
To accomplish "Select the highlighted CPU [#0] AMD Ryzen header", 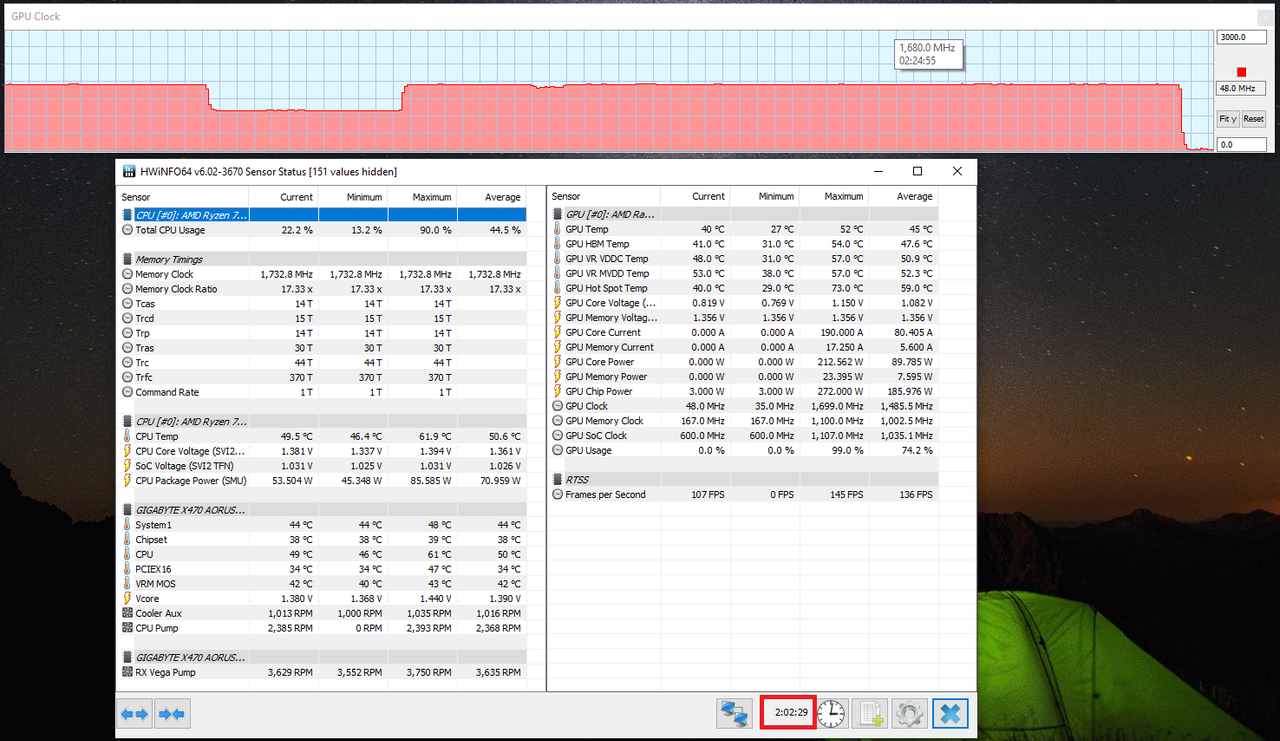I will (x=322, y=215).
